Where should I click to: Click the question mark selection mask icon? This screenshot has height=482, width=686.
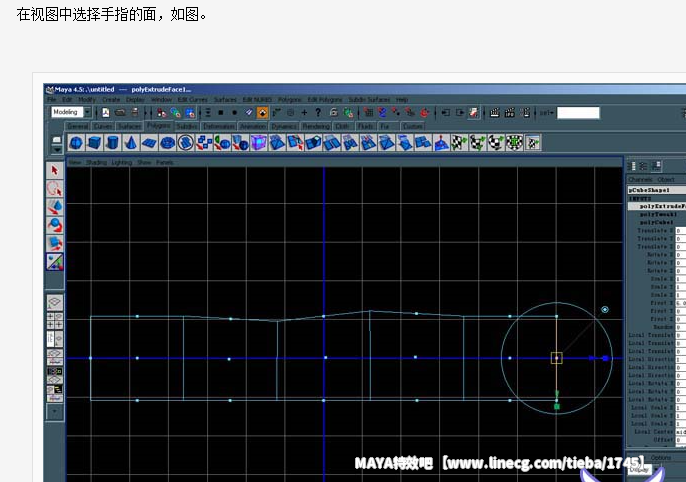point(318,113)
